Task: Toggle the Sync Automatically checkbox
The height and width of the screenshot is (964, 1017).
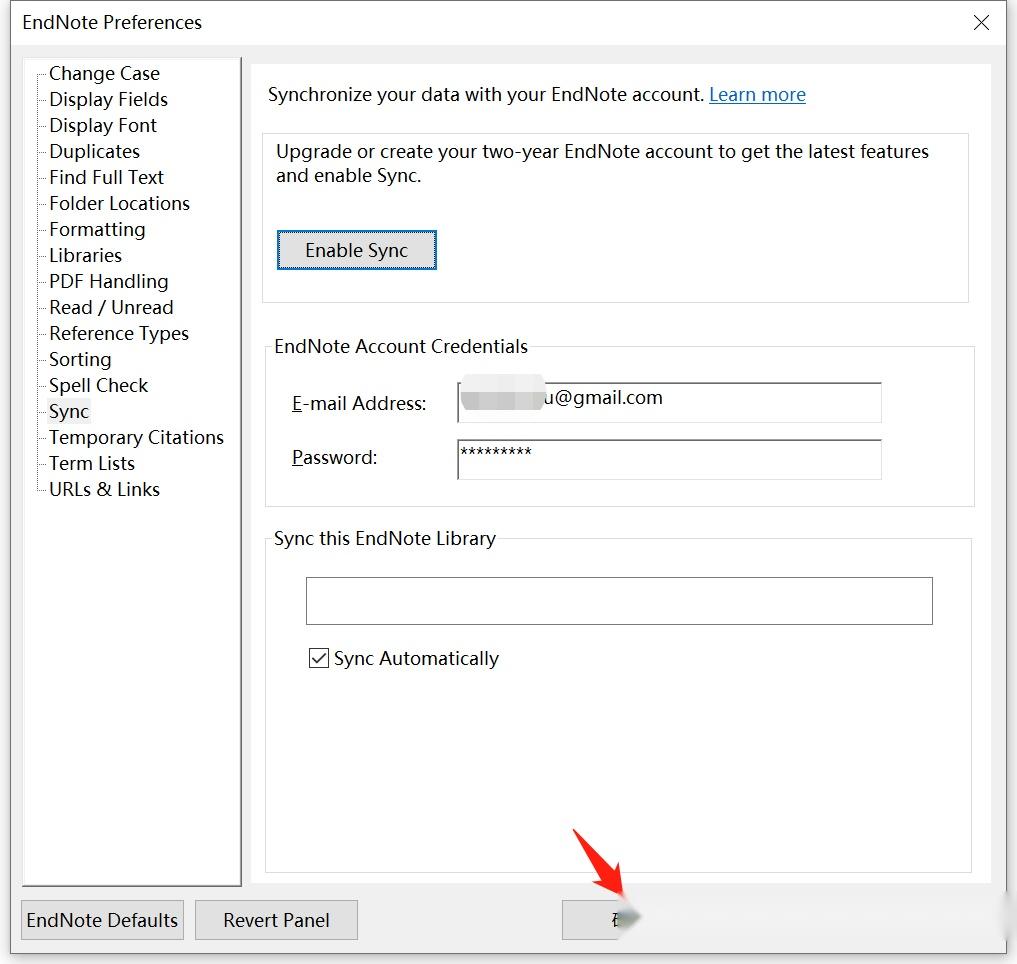Action: click(319, 658)
